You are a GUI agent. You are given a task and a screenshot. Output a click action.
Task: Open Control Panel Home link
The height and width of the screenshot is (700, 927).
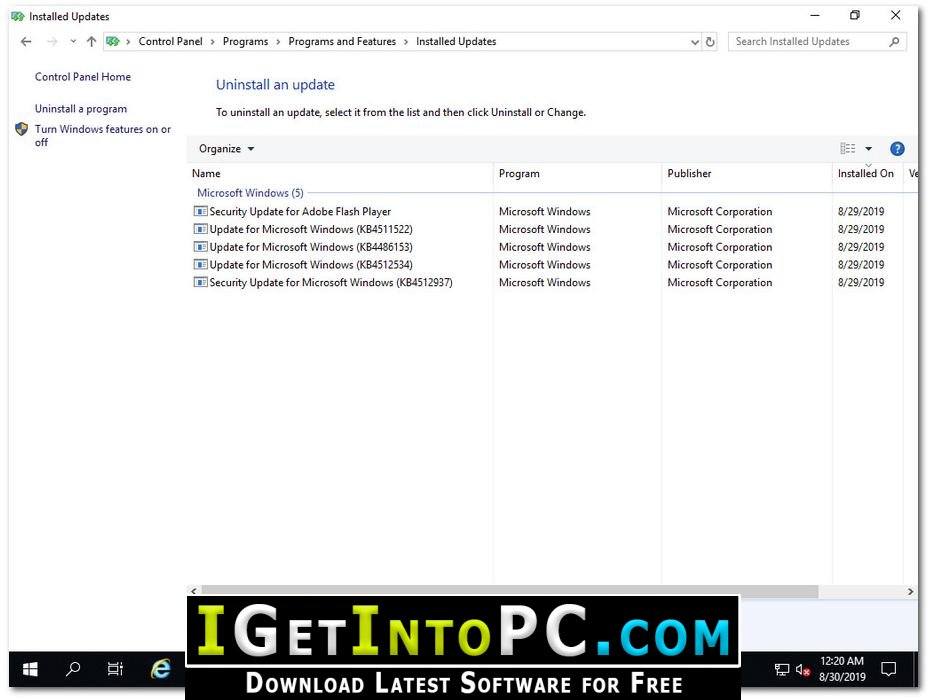coord(83,77)
